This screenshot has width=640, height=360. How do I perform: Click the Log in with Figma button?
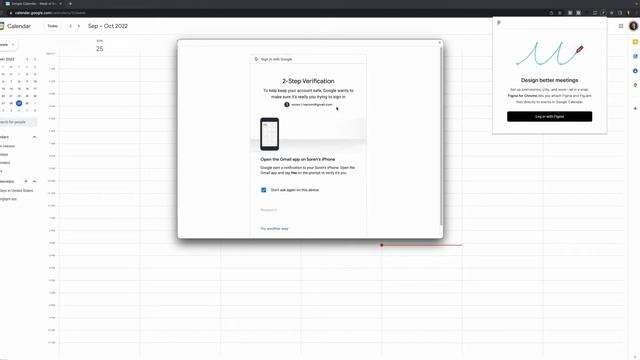549,116
